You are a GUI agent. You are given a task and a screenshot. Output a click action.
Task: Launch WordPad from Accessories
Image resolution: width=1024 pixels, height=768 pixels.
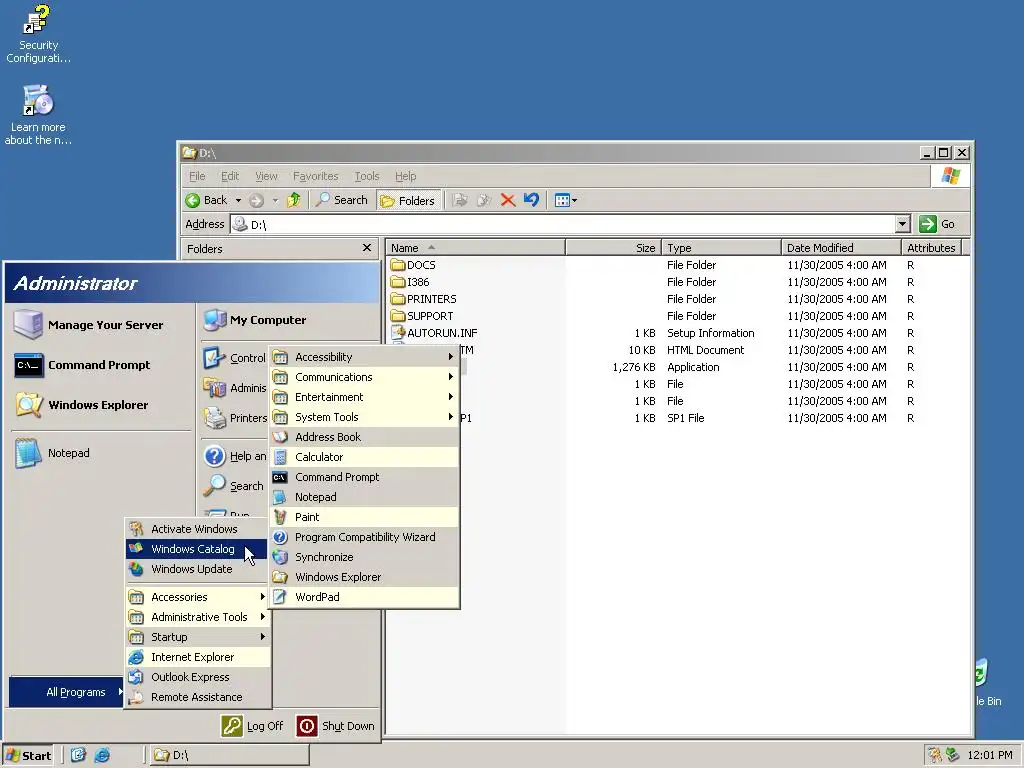[364, 597]
